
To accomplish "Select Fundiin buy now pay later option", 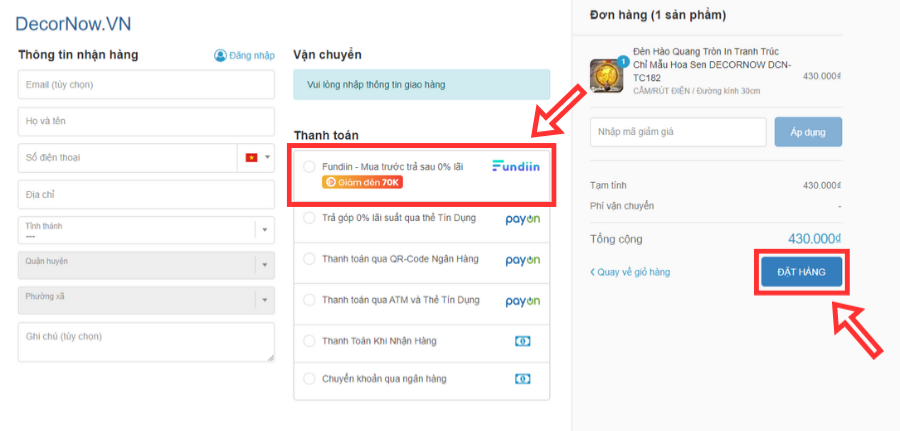I will tap(309, 166).
